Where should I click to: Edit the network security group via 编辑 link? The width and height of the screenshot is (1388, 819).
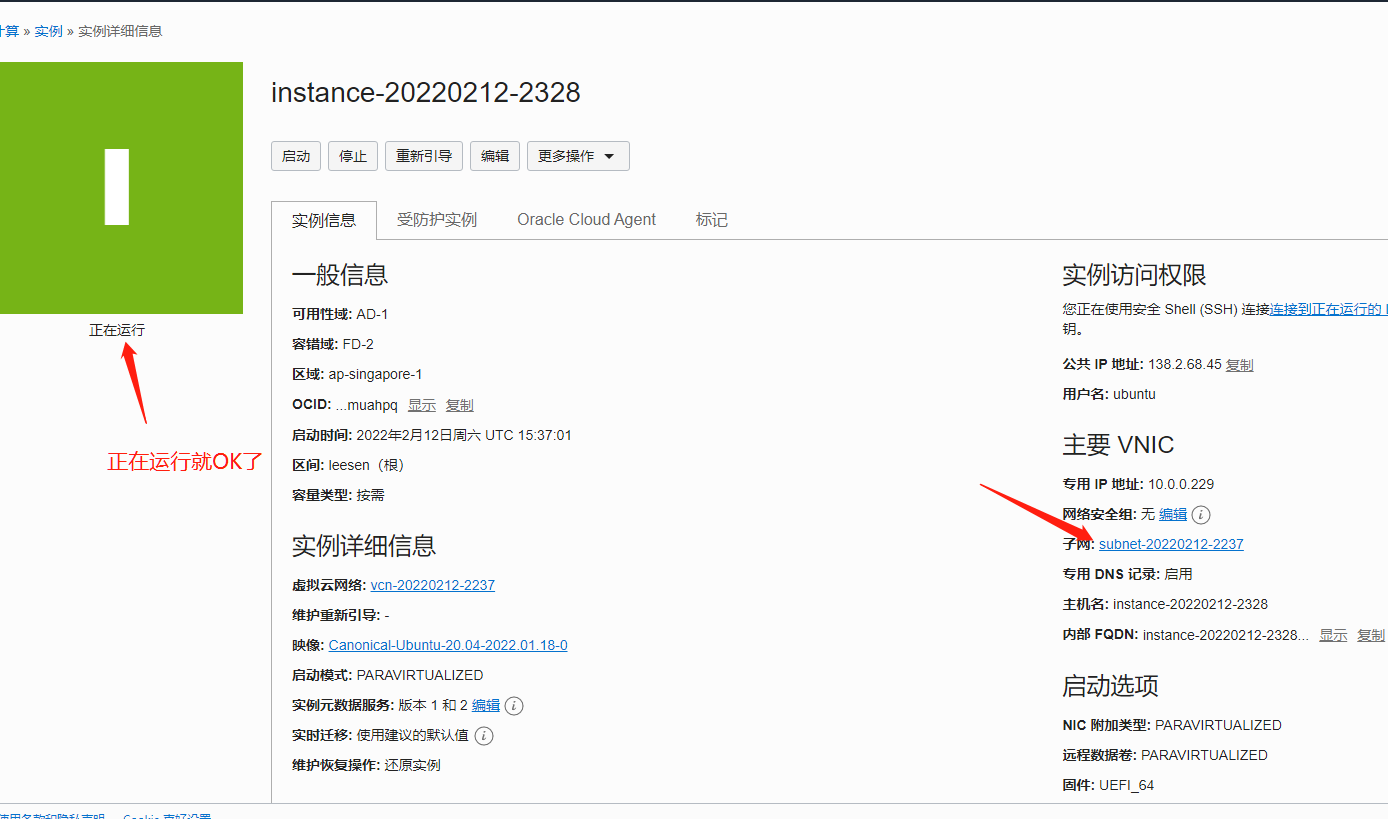tap(1171, 514)
